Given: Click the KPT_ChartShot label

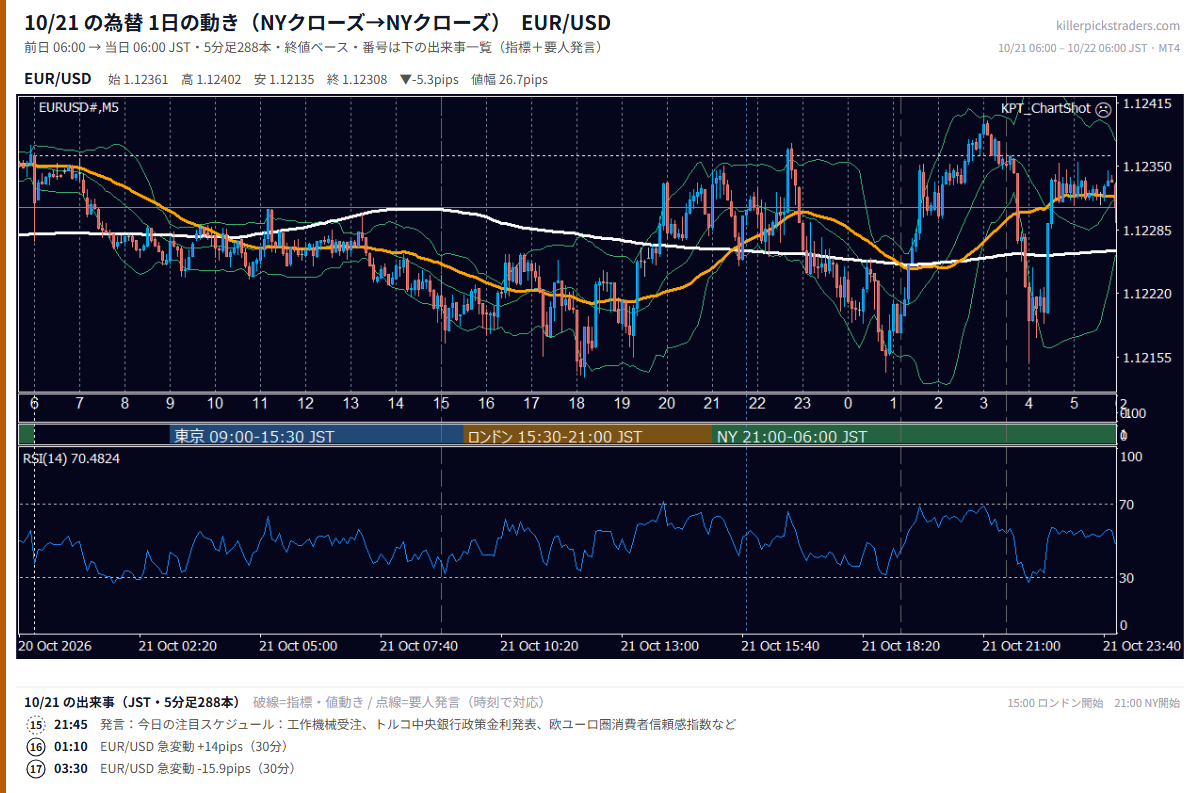Looking at the screenshot, I should click(x=1046, y=108).
